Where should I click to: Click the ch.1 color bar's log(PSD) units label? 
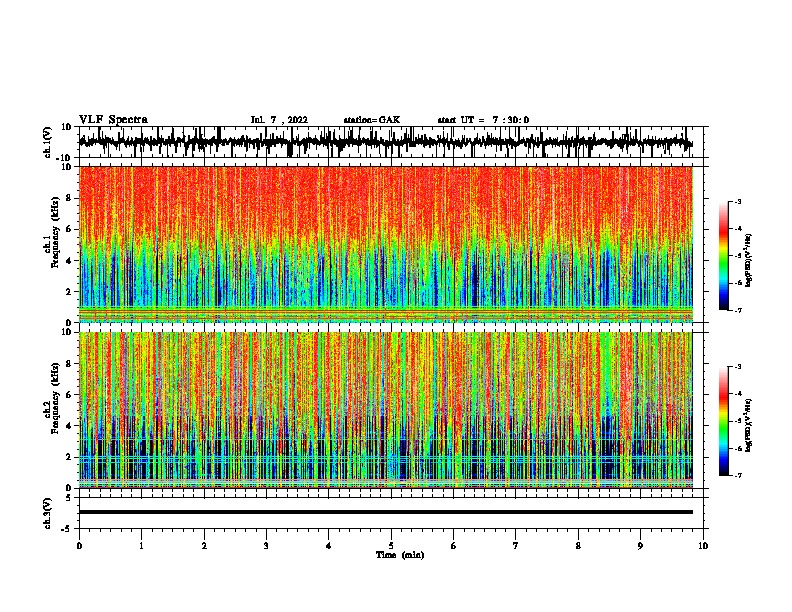pyautogui.click(x=749, y=260)
